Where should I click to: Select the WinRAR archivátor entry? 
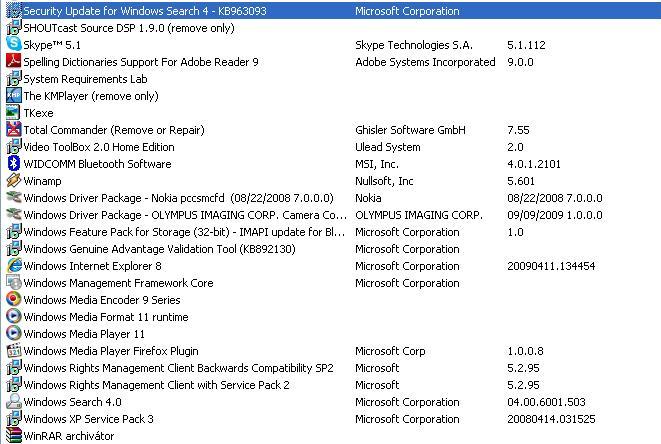point(69,436)
